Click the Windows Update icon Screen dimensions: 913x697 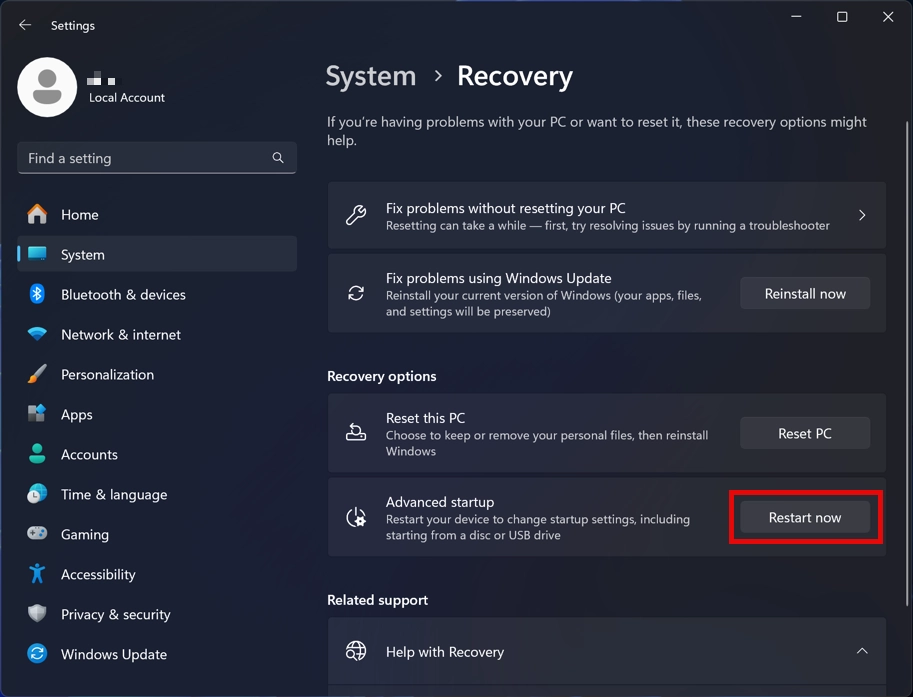(x=37, y=654)
